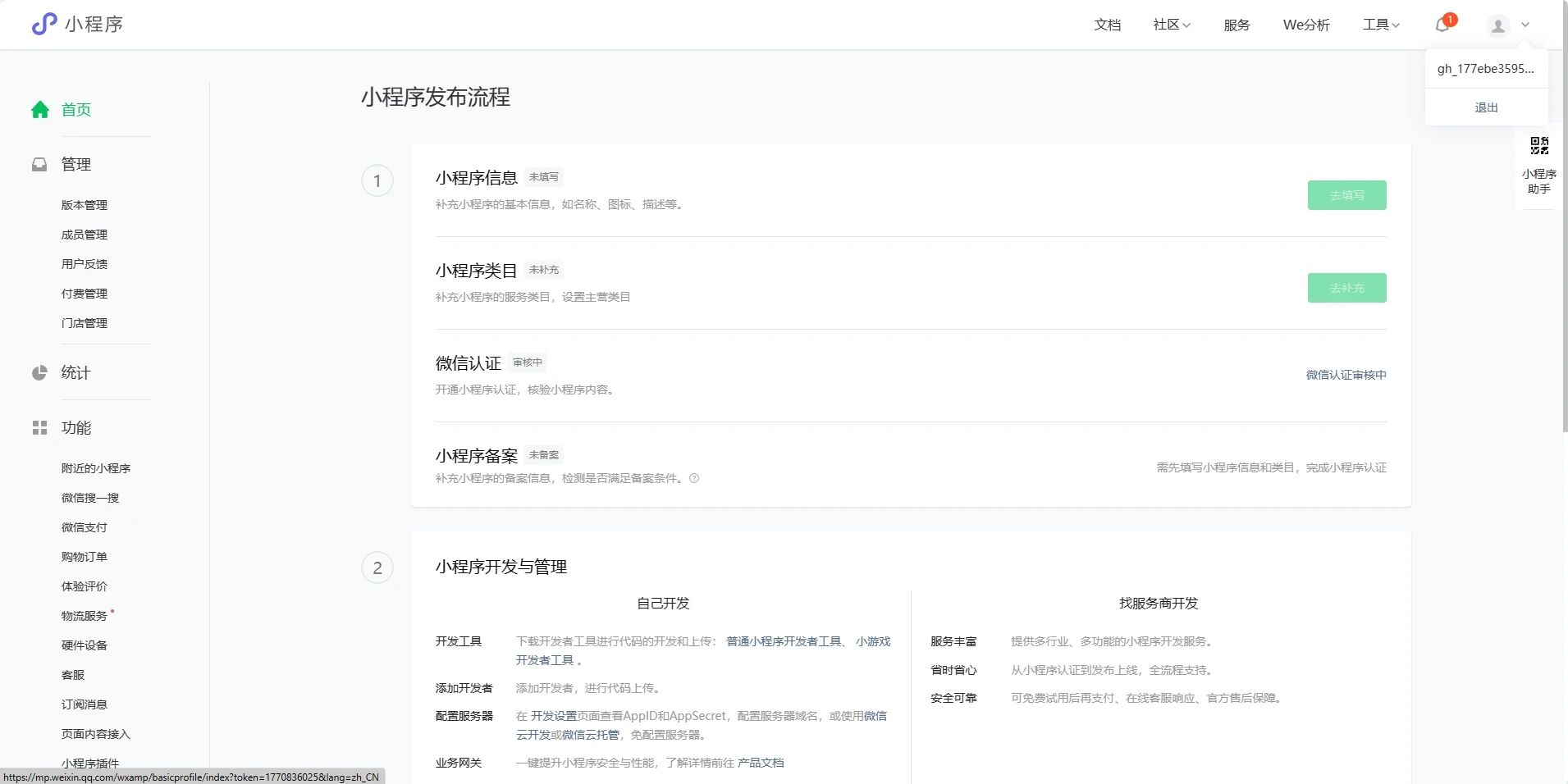Click the 未填写 status tag
This screenshot has width=1568, height=784.
point(544,177)
